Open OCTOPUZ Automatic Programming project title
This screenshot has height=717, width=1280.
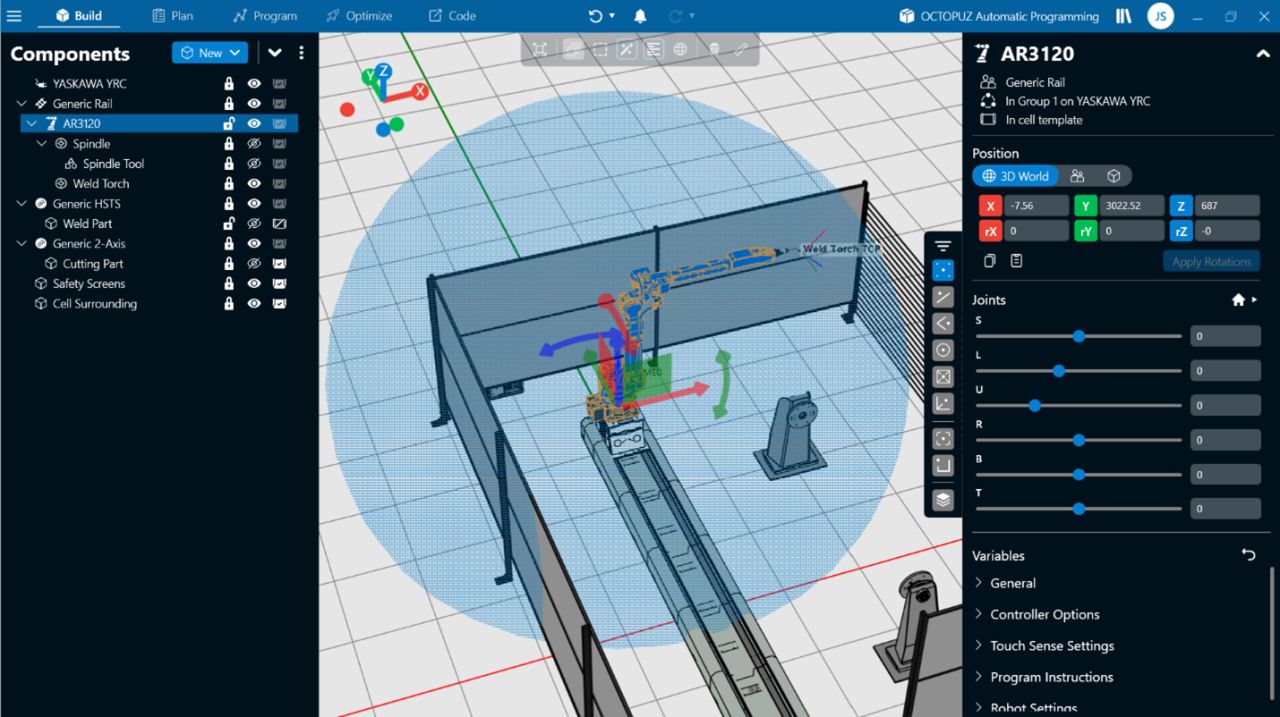[999, 16]
